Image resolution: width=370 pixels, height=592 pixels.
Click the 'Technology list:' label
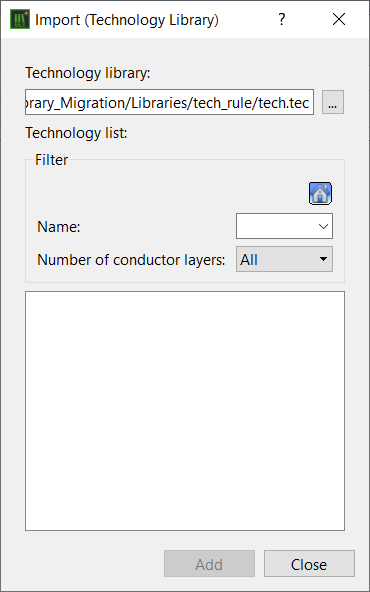(x=76, y=133)
